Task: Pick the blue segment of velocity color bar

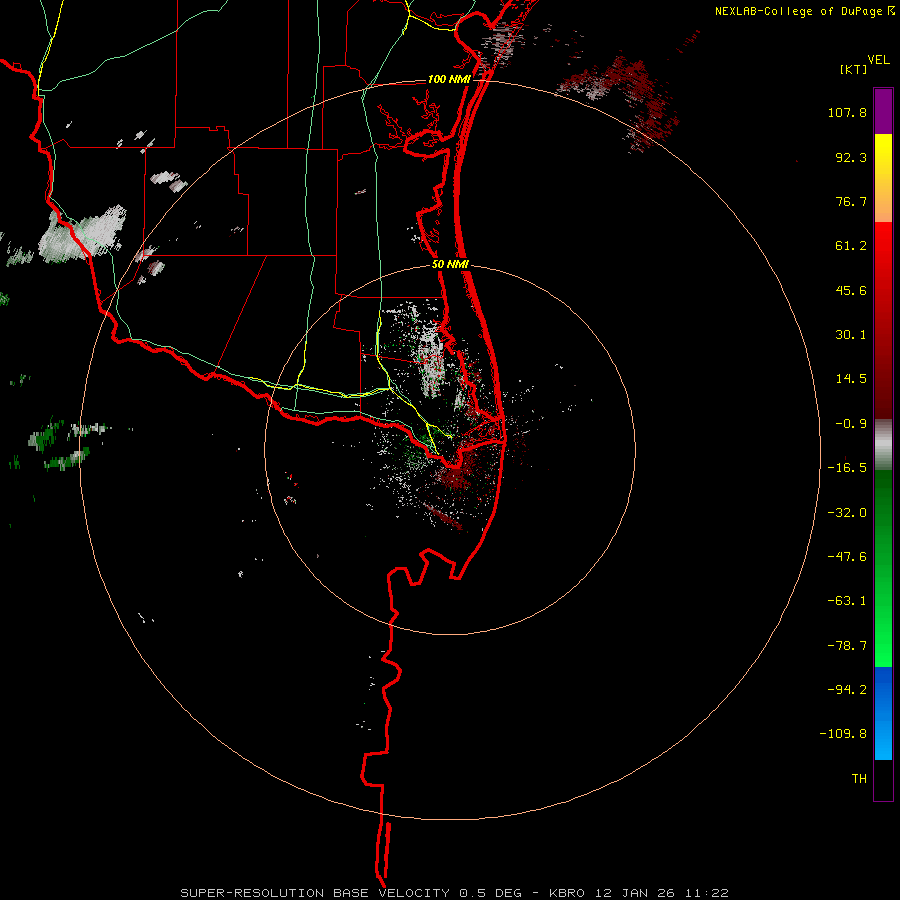Action: point(883,713)
